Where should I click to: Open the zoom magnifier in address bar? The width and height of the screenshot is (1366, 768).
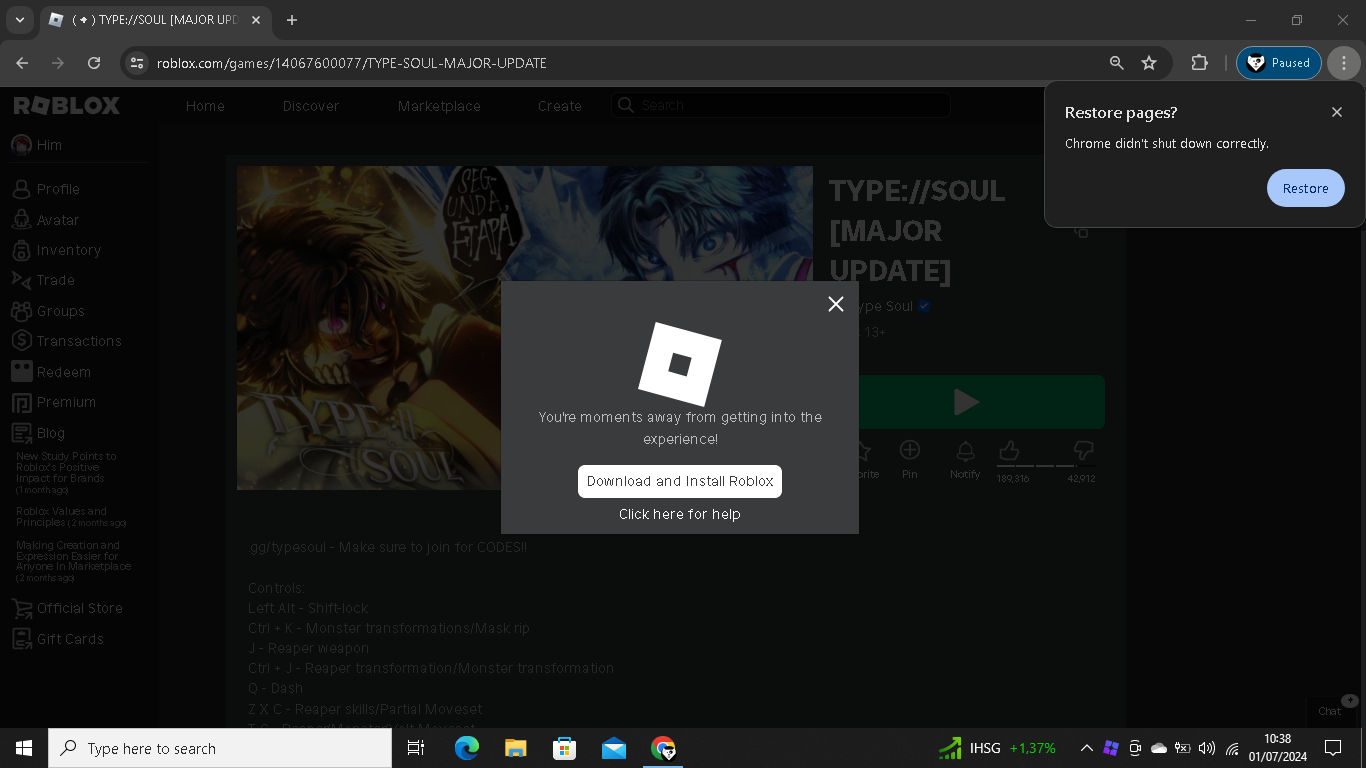(x=1117, y=63)
